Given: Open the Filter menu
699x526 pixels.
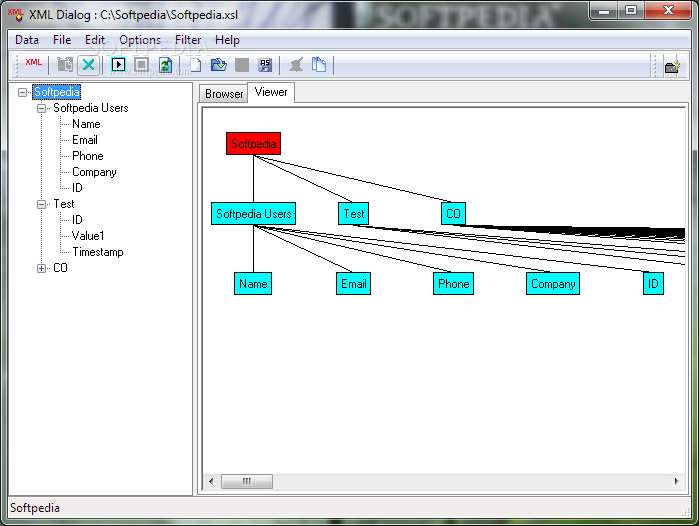Looking at the screenshot, I should tap(188, 40).
